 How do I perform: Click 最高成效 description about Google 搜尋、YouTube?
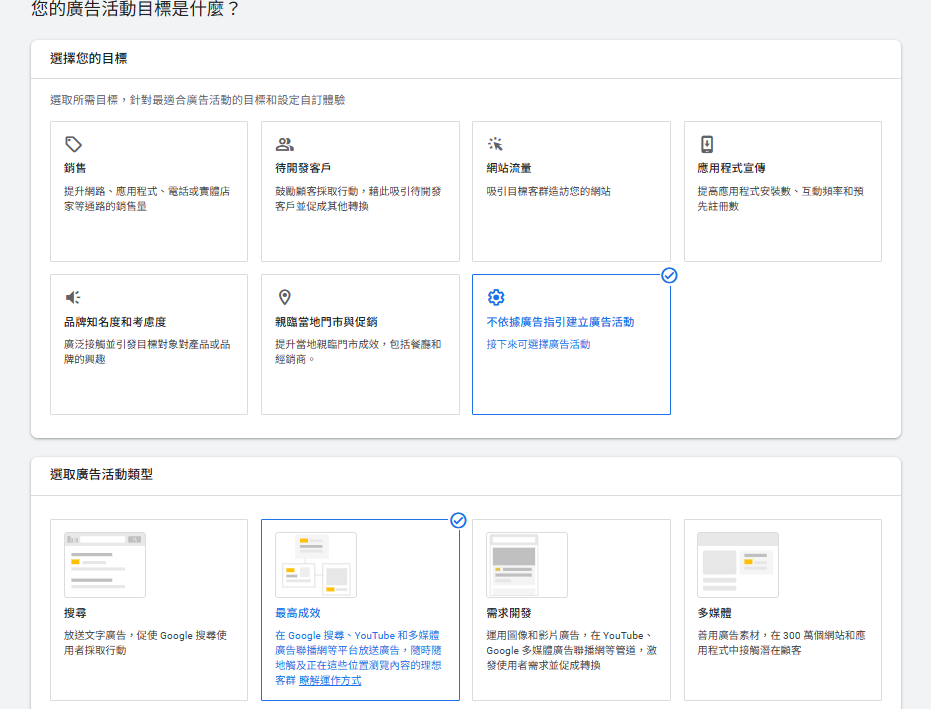(x=358, y=658)
